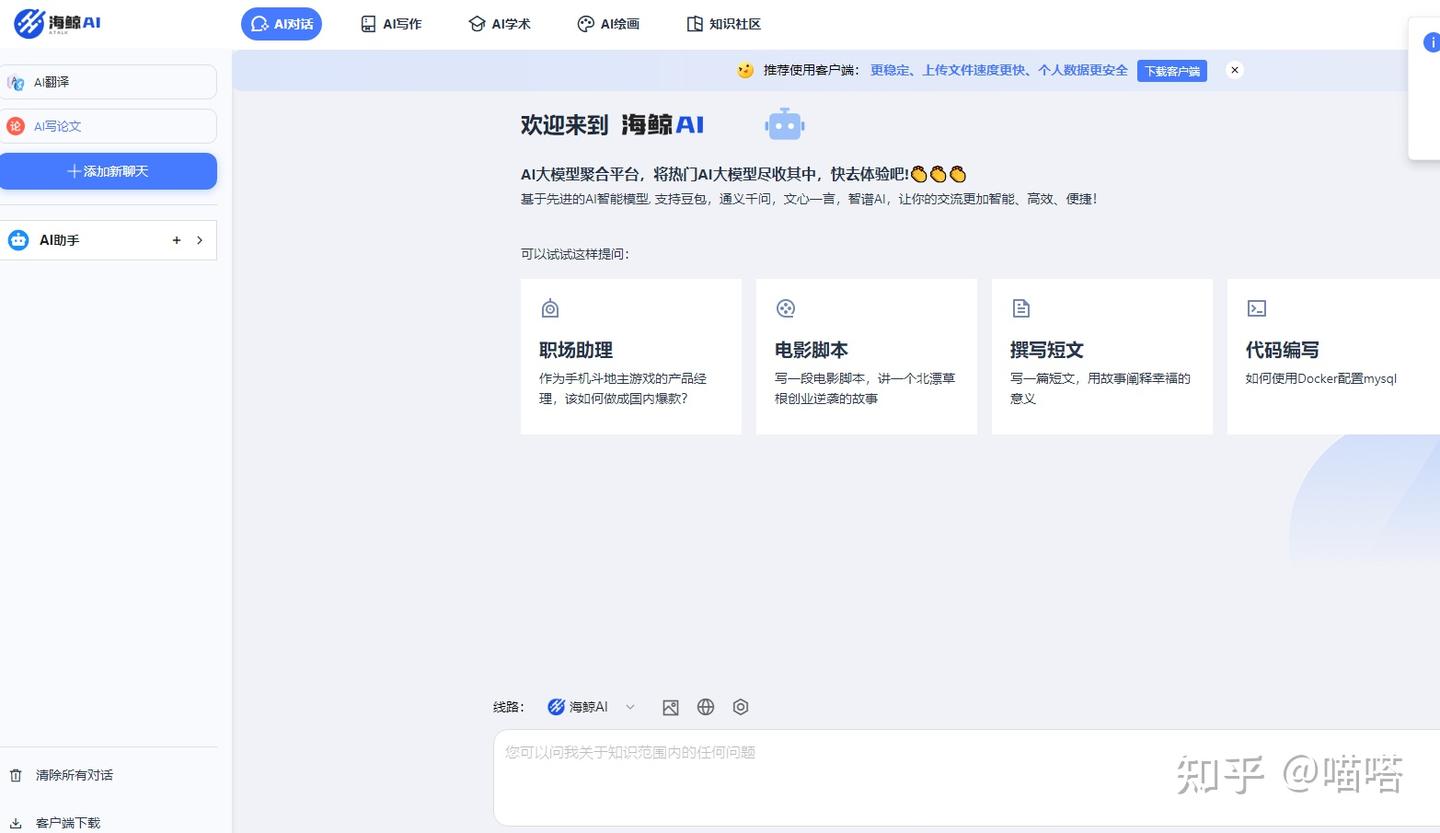Click the AI助手 robot icon
The image size is (1440, 833).
(x=18, y=240)
